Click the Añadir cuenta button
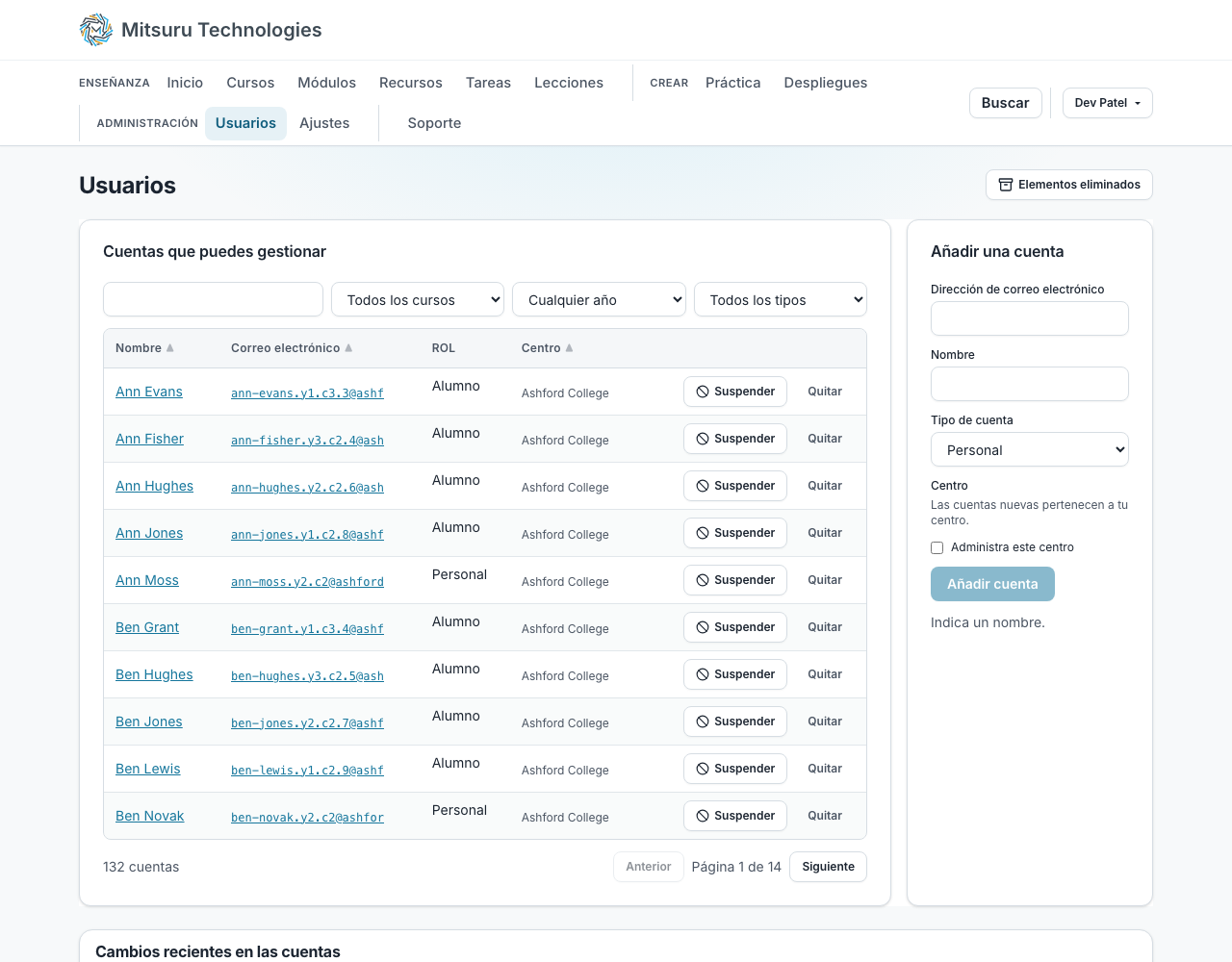This screenshot has width=1232, height=962. click(x=992, y=584)
